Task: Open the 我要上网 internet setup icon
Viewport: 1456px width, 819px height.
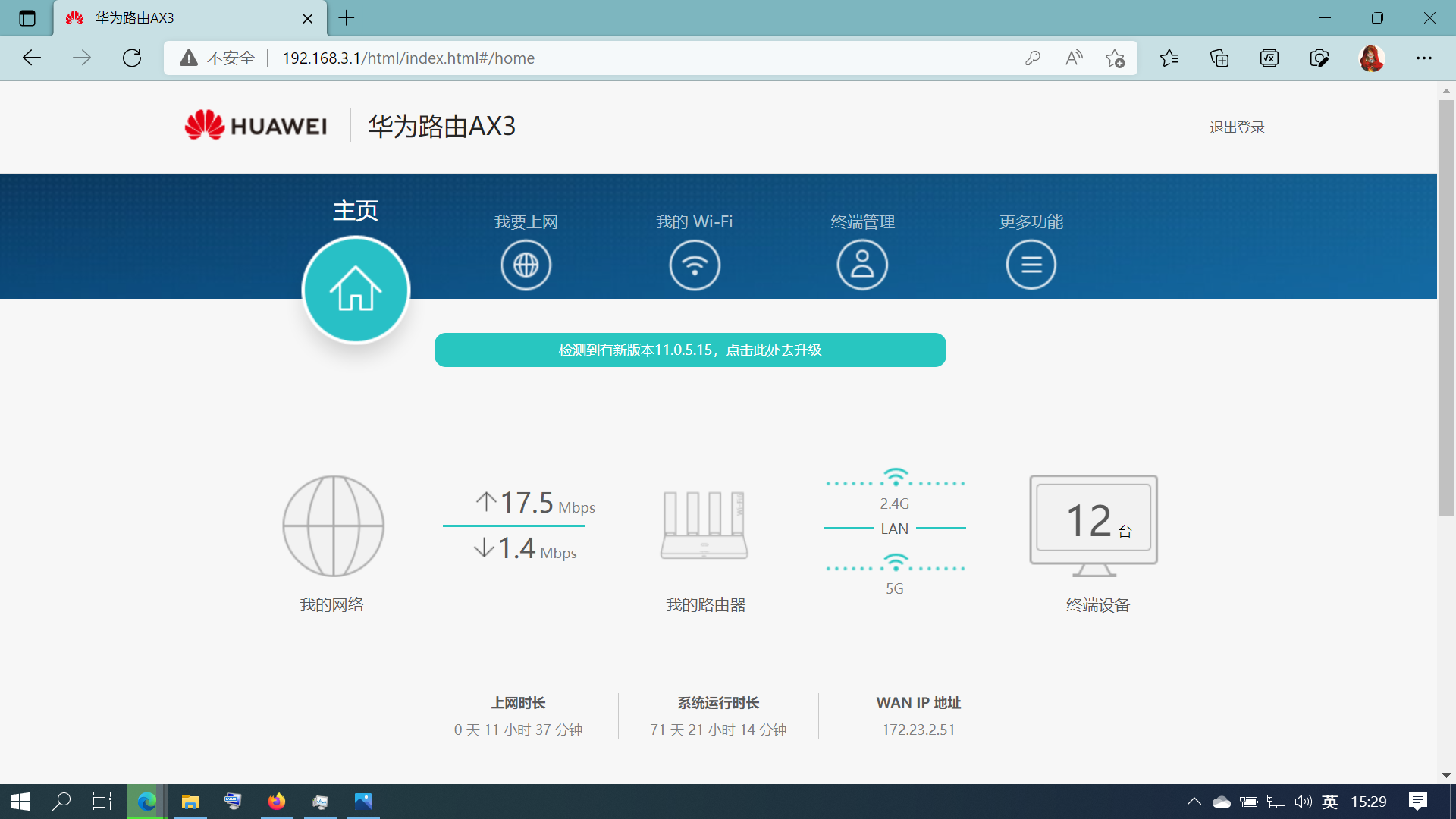Action: pos(526,265)
